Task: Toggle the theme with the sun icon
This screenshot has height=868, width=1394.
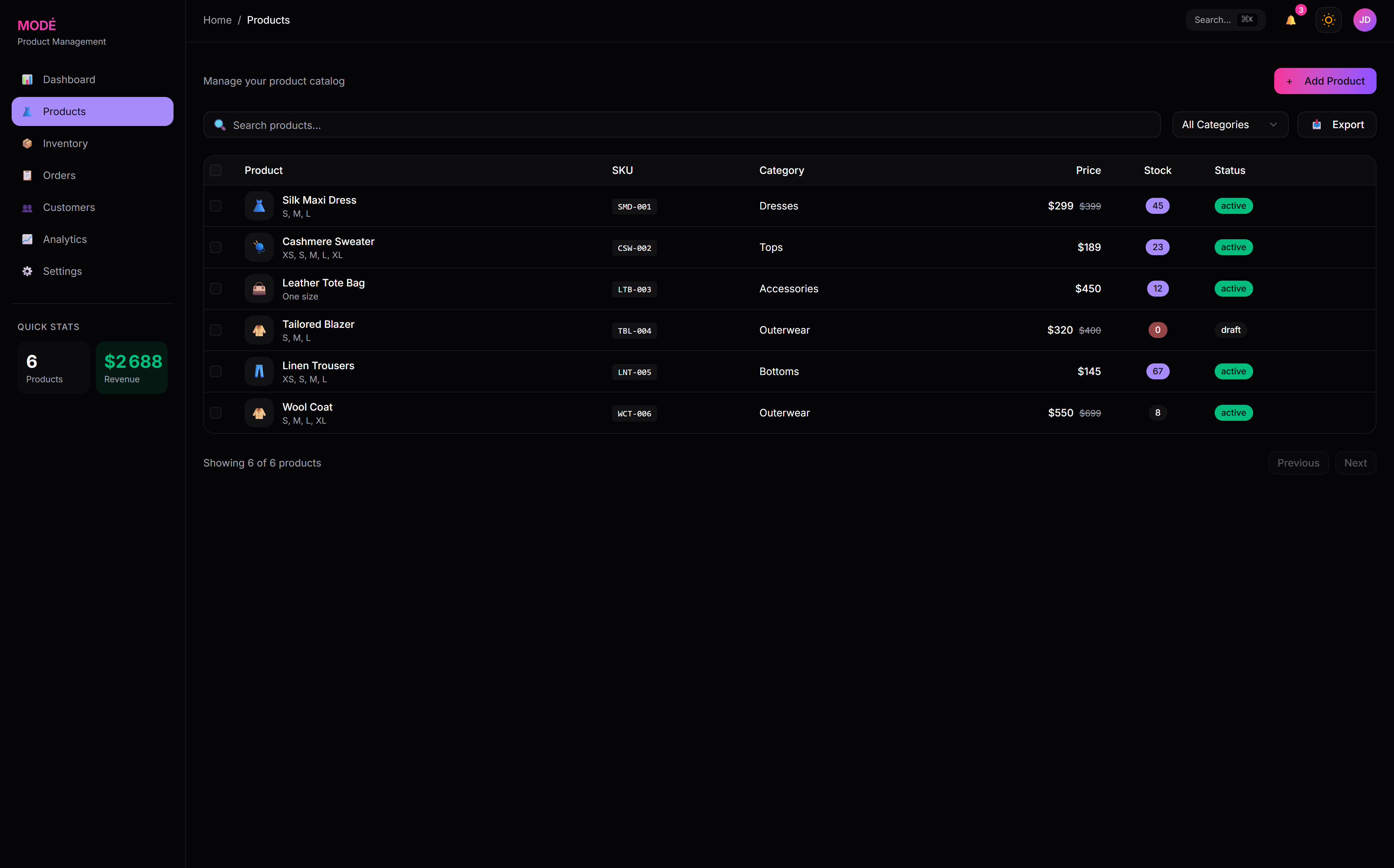Action: point(1329,20)
